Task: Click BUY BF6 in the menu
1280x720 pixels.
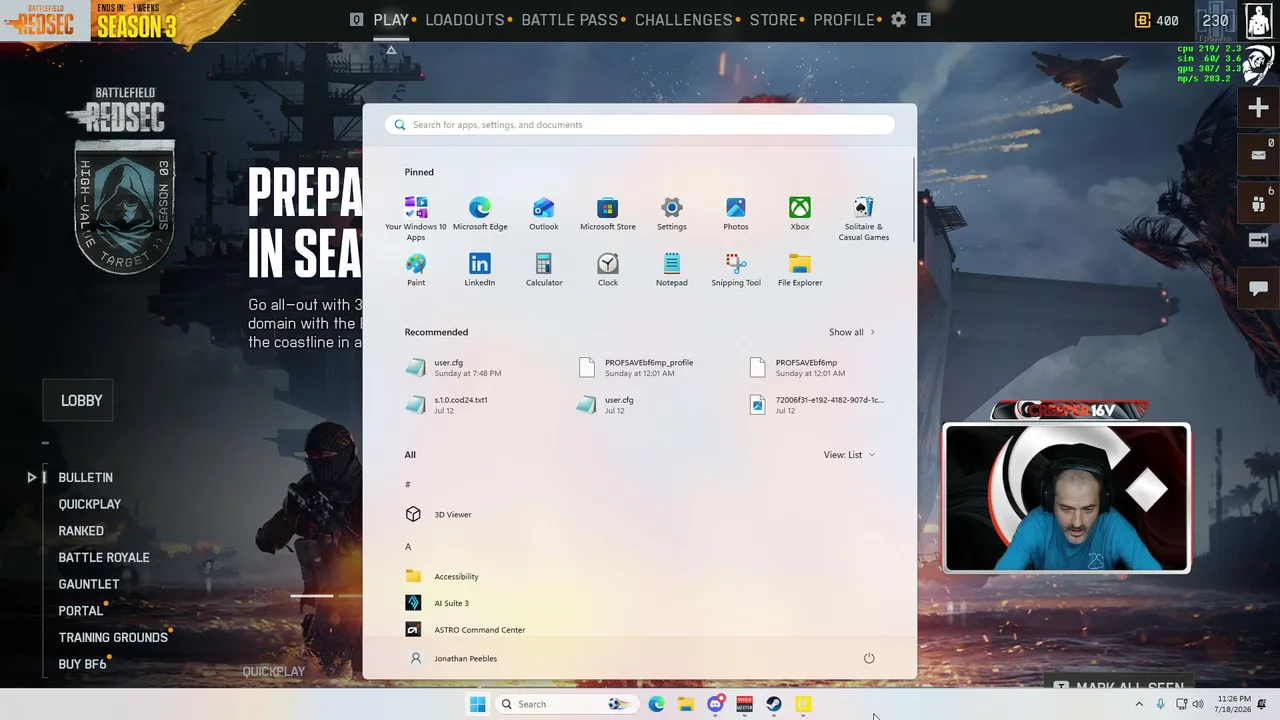Action: click(x=82, y=664)
